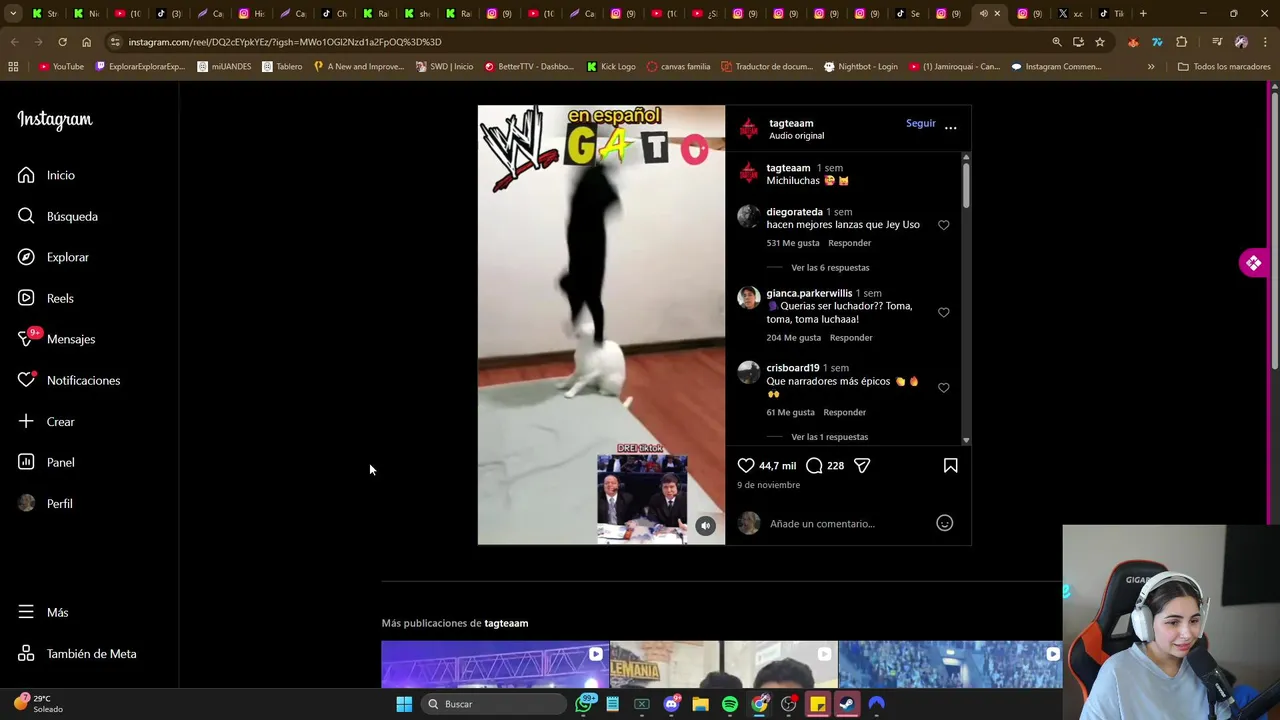Like the reel with the heart icon

pos(746,465)
